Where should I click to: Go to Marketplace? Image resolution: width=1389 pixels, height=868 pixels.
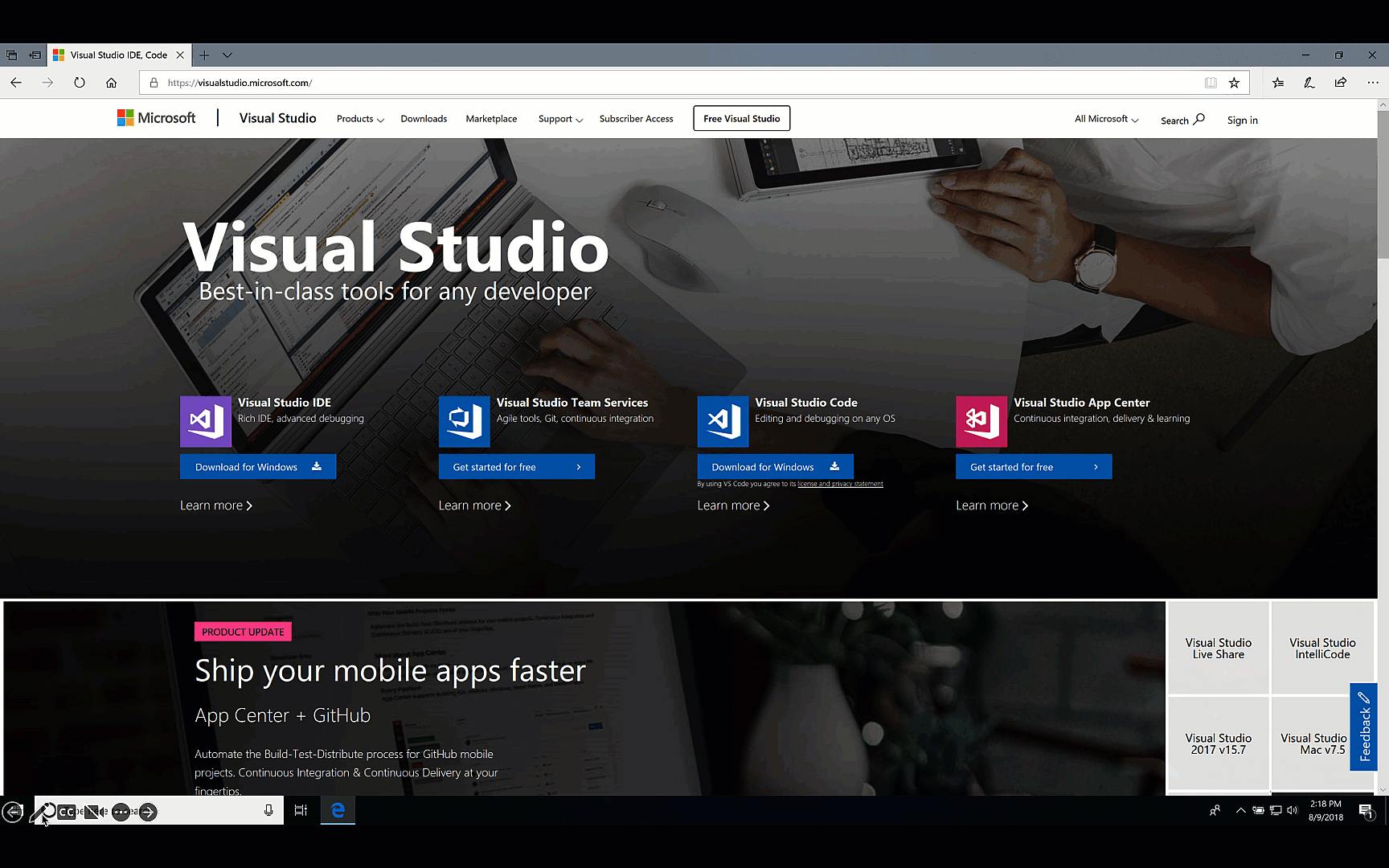point(491,119)
